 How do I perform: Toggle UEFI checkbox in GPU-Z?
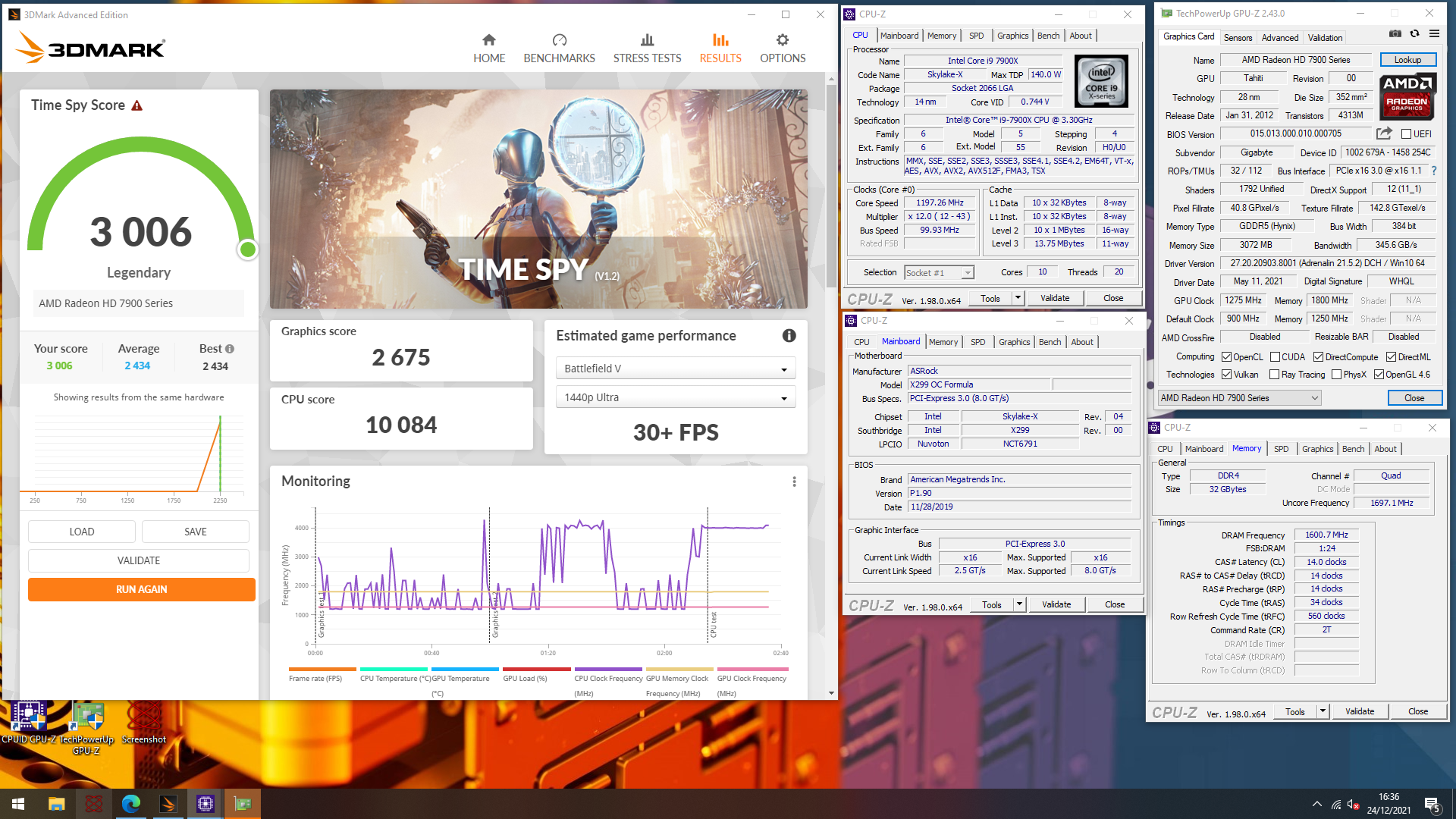(1406, 134)
